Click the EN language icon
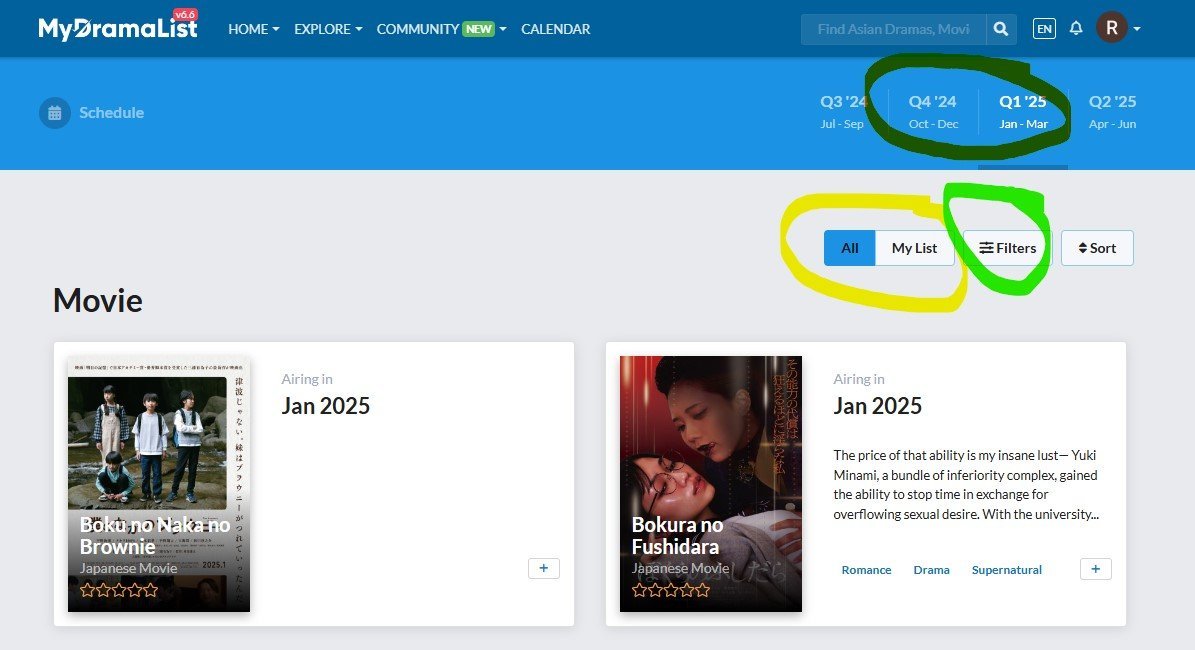The image size is (1195, 650). (x=1044, y=29)
